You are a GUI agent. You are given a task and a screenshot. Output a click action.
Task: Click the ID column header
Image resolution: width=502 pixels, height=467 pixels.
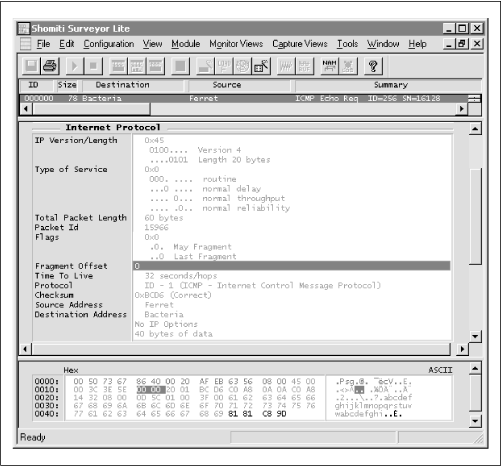pos(36,85)
